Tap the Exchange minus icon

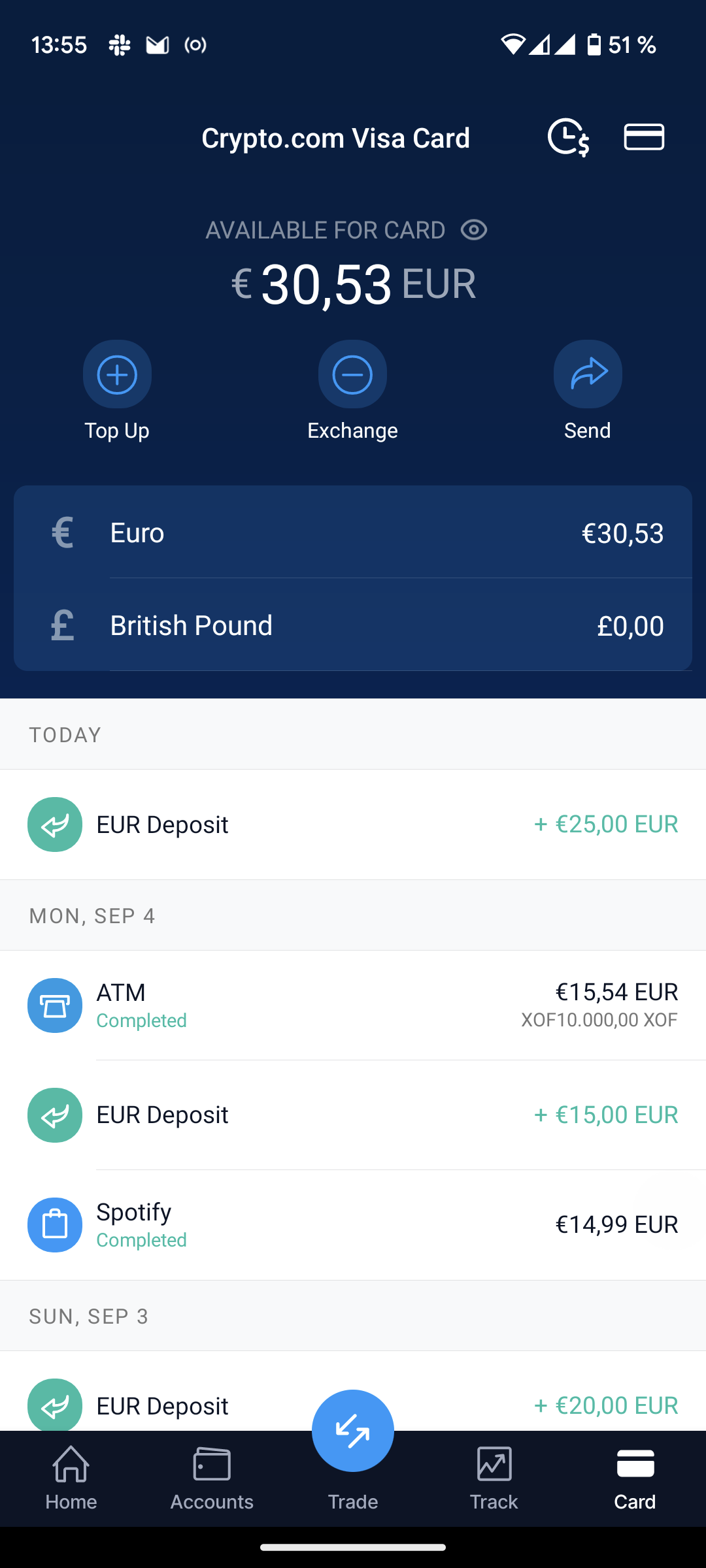click(x=352, y=374)
